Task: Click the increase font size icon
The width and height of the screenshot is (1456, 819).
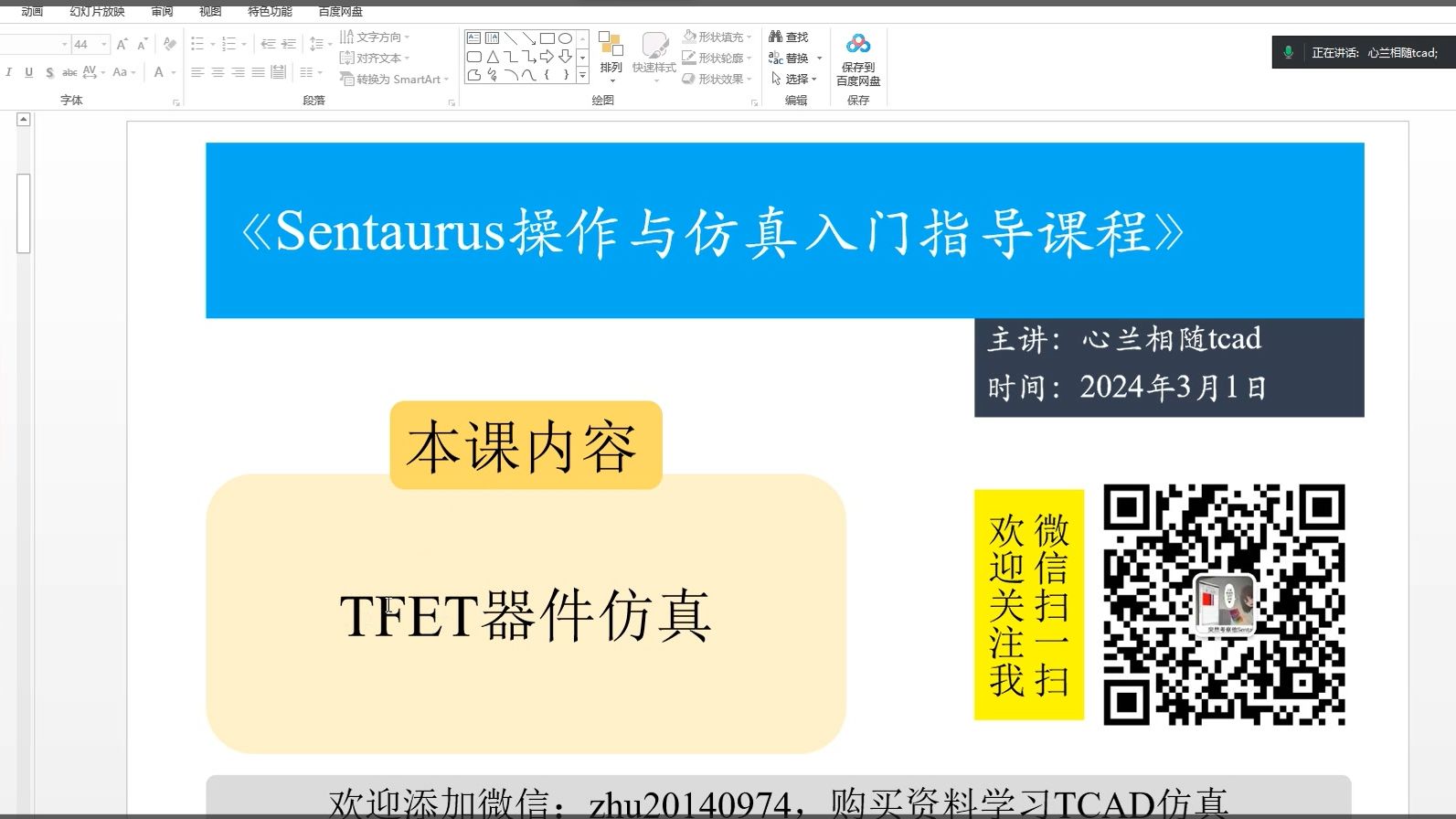Action: 122,44
